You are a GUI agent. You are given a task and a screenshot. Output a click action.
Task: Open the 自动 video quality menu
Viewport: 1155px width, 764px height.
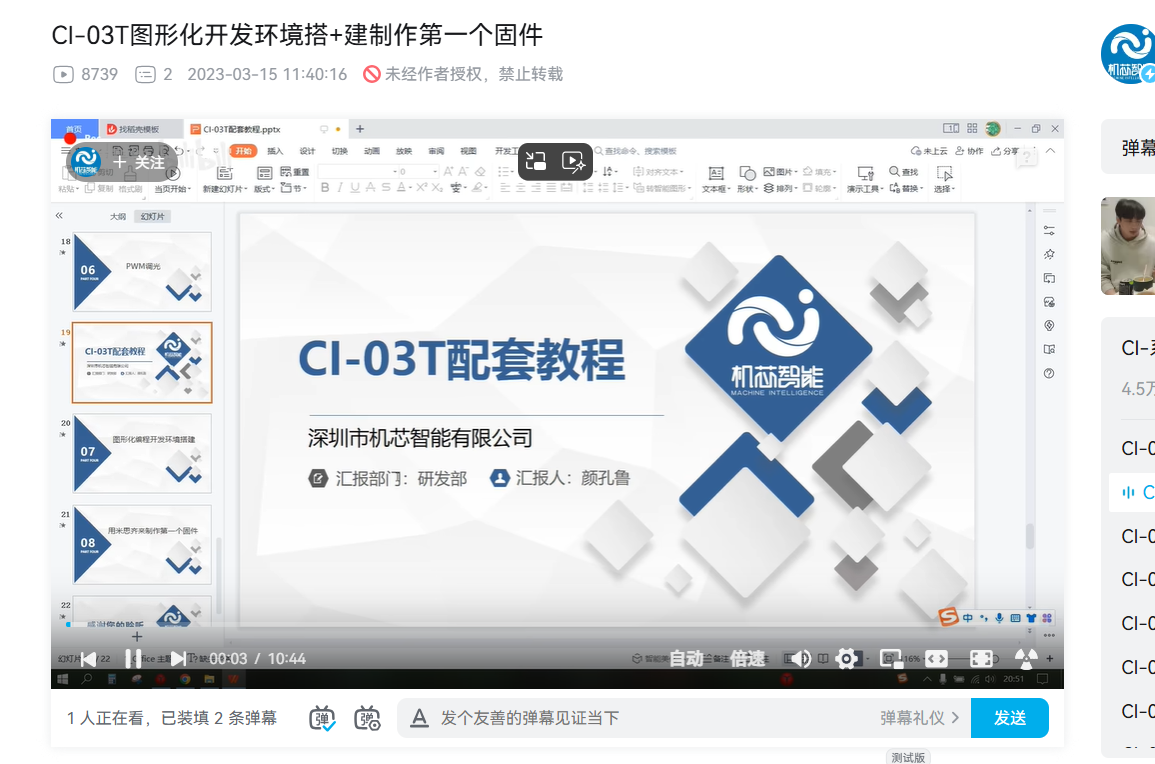click(x=686, y=658)
